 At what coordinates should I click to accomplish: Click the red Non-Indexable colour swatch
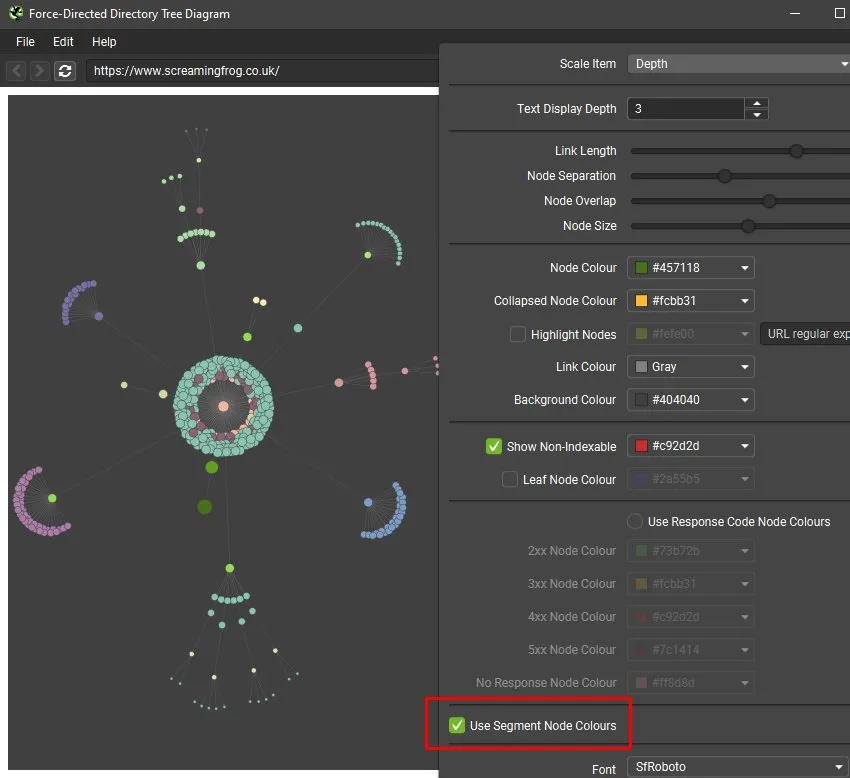point(641,446)
